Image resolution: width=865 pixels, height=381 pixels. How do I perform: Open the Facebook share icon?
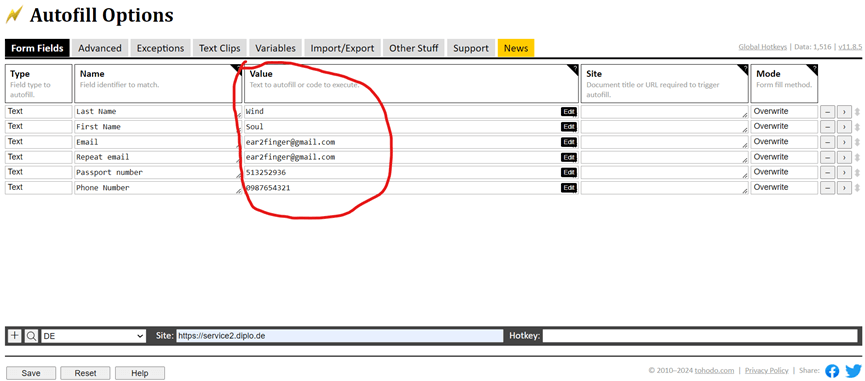point(832,371)
